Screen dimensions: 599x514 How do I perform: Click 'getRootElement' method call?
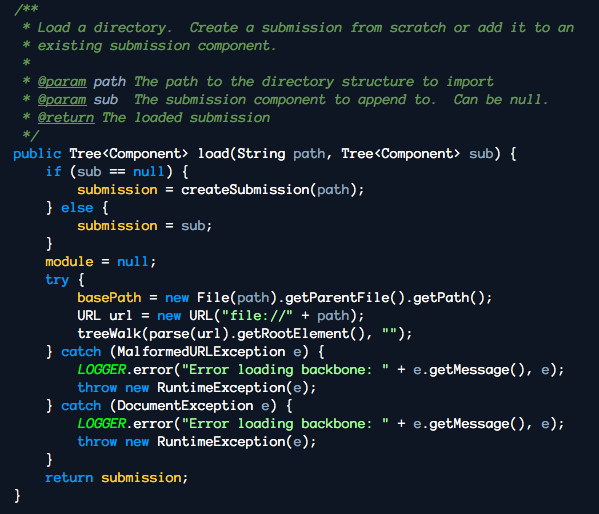[x=293, y=334]
